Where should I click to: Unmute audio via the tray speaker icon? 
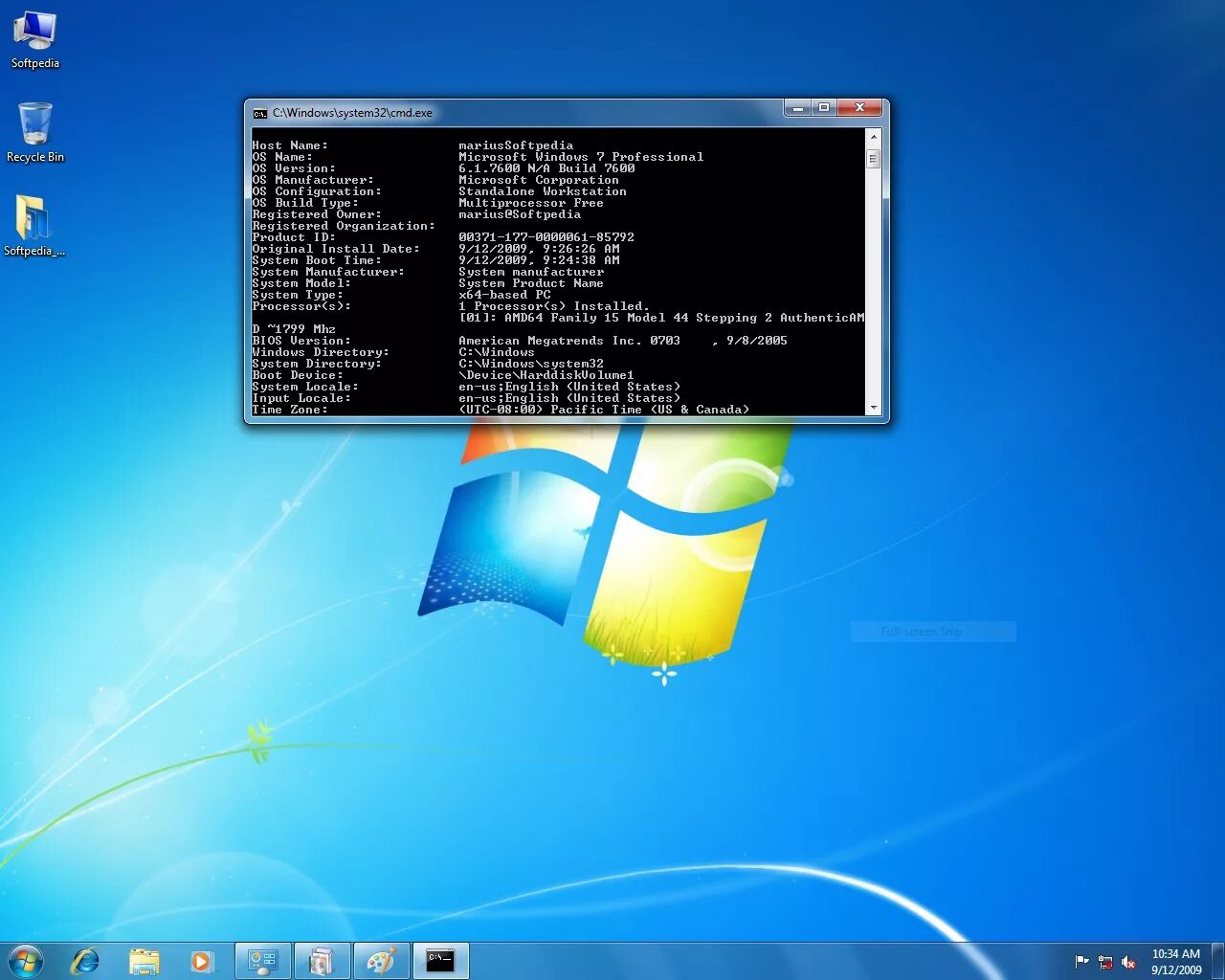pos(1129,962)
